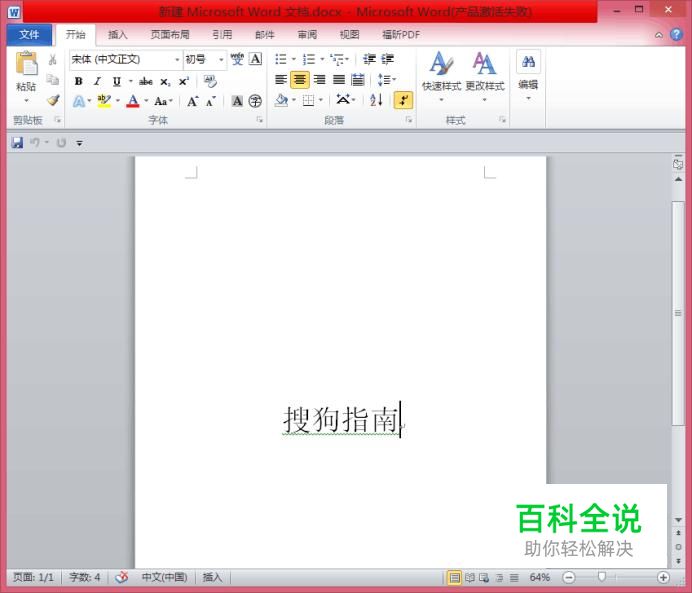Click the Multilevel List icon
Screen dimensions: 692x593
pyautogui.click(x=337, y=59)
